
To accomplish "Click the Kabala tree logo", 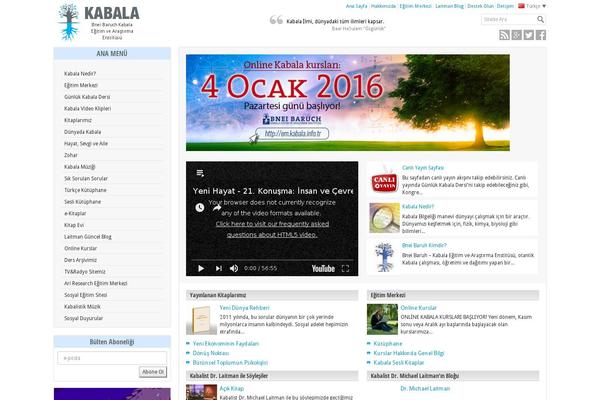I will (68, 22).
